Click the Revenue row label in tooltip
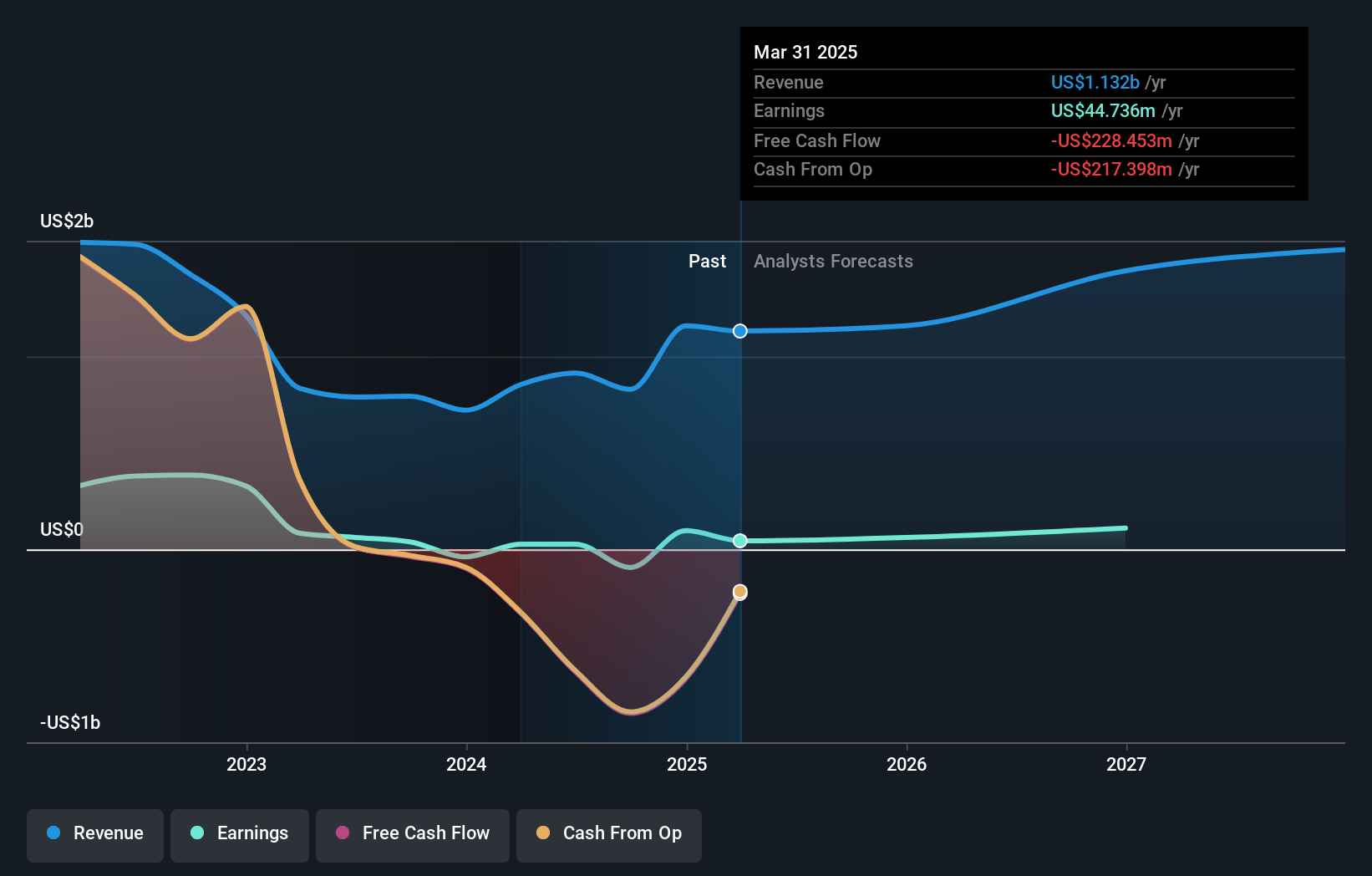 coord(788,82)
